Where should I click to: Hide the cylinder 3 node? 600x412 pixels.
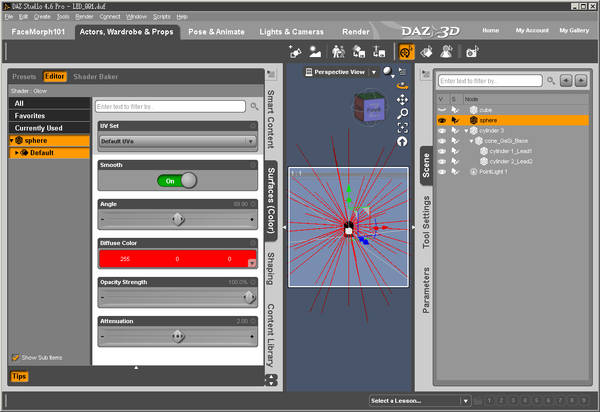442,130
